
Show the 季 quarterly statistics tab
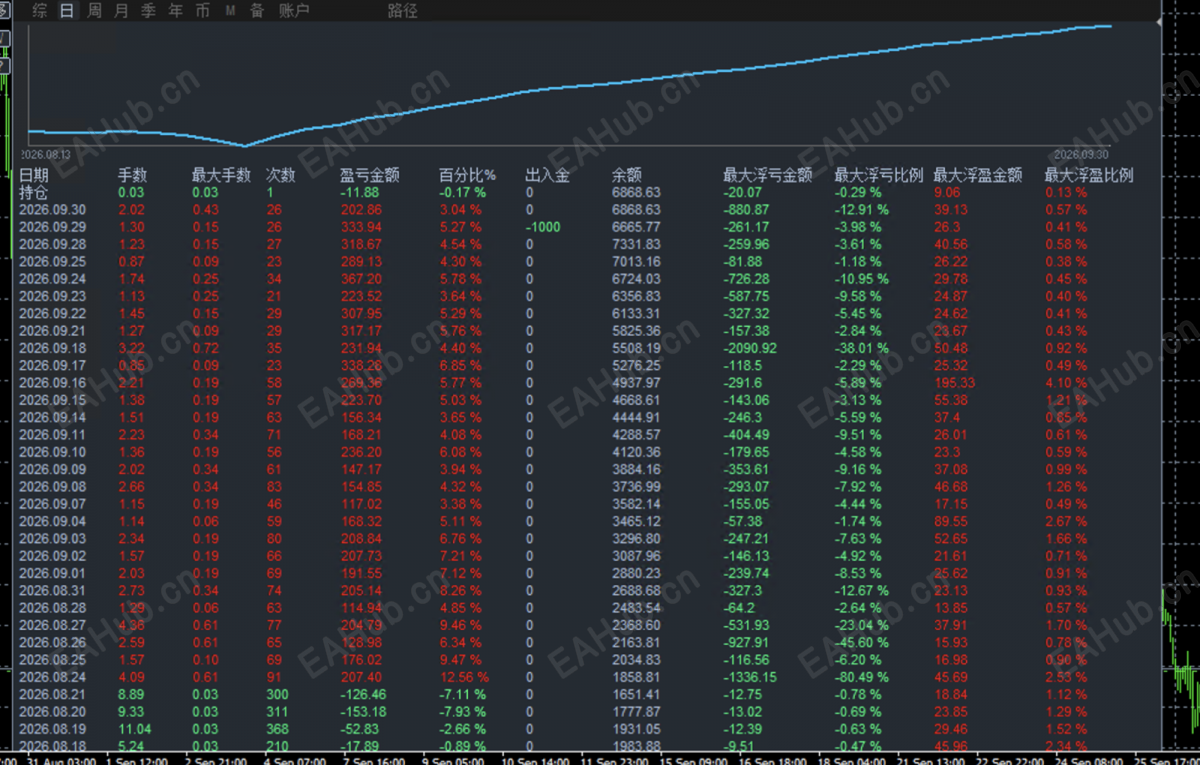pyautogui.click(x=148, y=11)
